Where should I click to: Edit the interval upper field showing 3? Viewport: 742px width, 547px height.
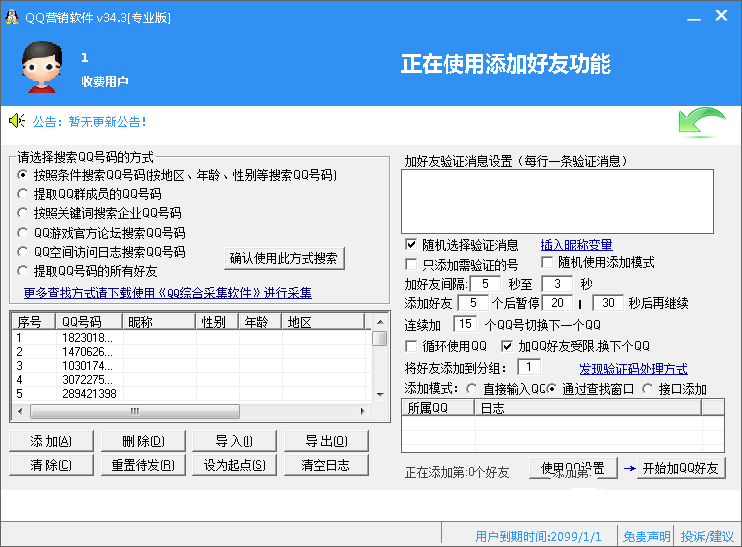pos(557,284)
